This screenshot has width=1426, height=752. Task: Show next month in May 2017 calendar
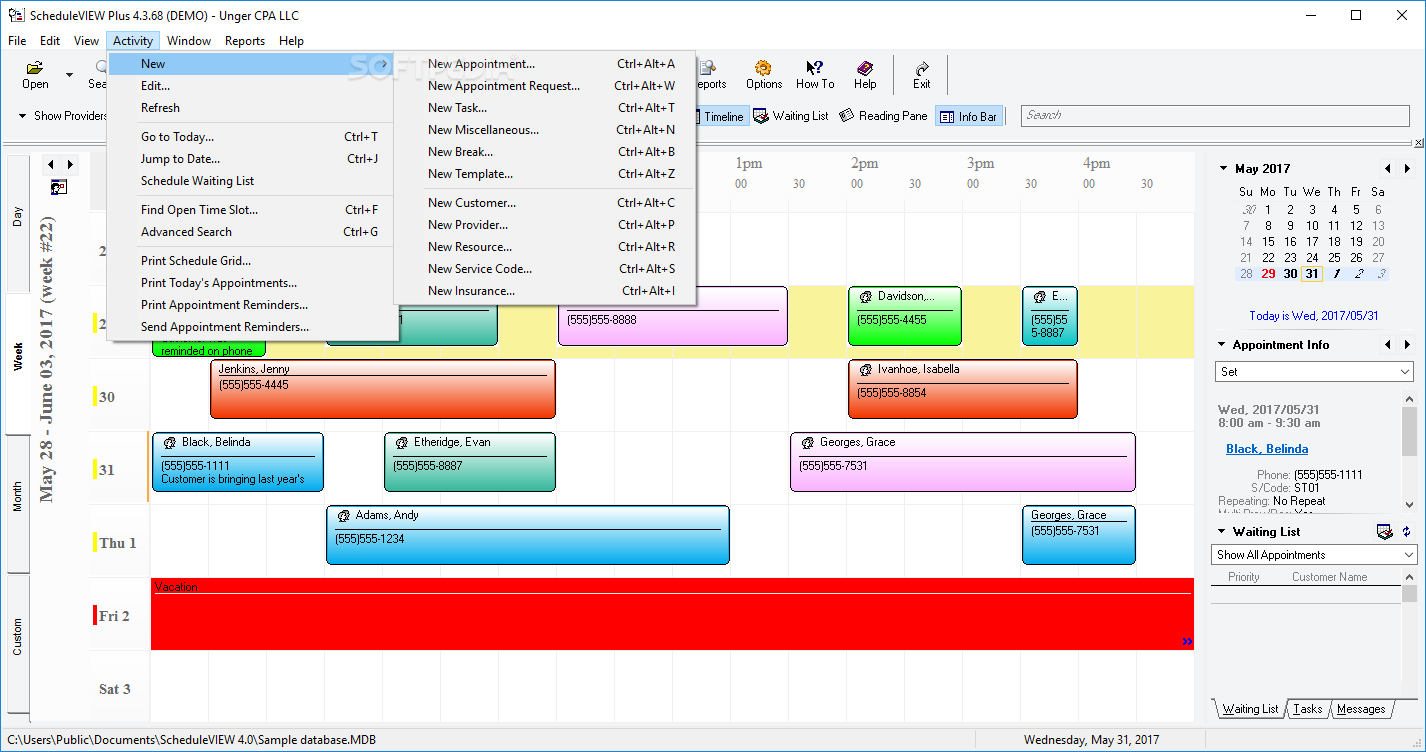[x=1407, y=169]
